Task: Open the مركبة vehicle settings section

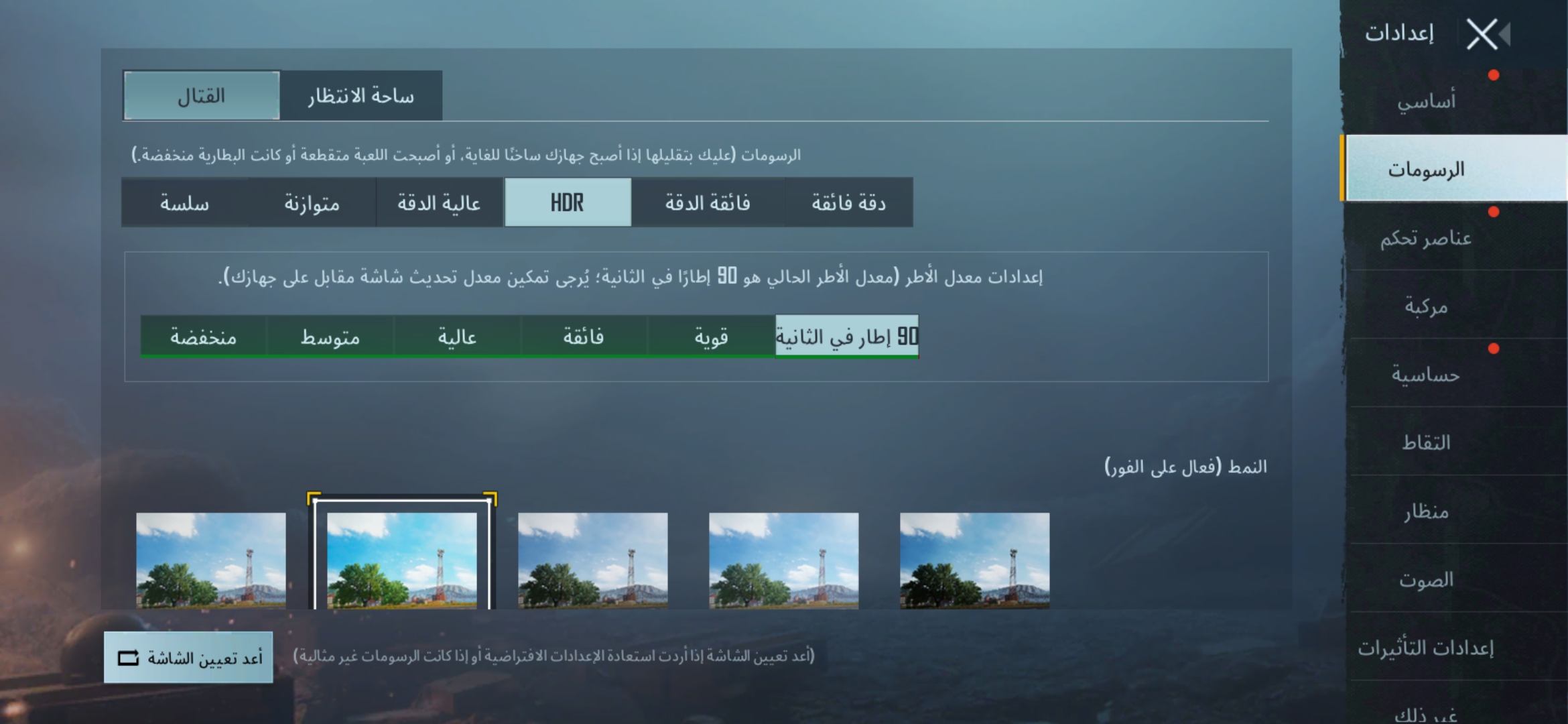Action: pyautogui.click(x=1426, y=306)
